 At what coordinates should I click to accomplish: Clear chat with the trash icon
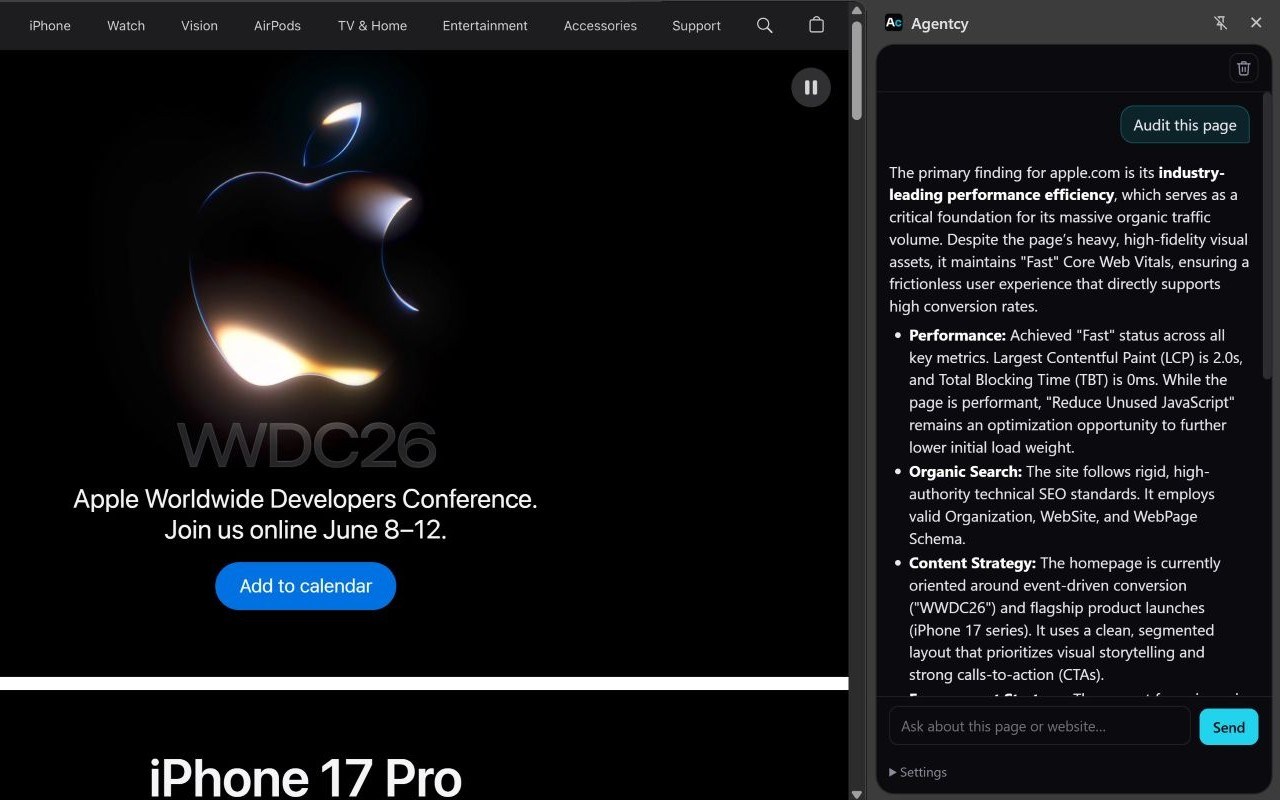coord(1244,68)
